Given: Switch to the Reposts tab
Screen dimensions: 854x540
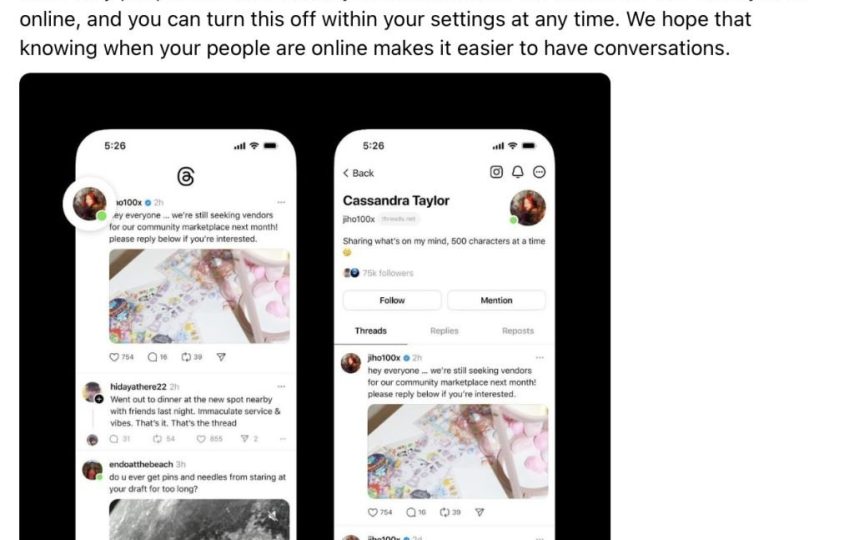Looking at the screenshot, I should [517, 331].
